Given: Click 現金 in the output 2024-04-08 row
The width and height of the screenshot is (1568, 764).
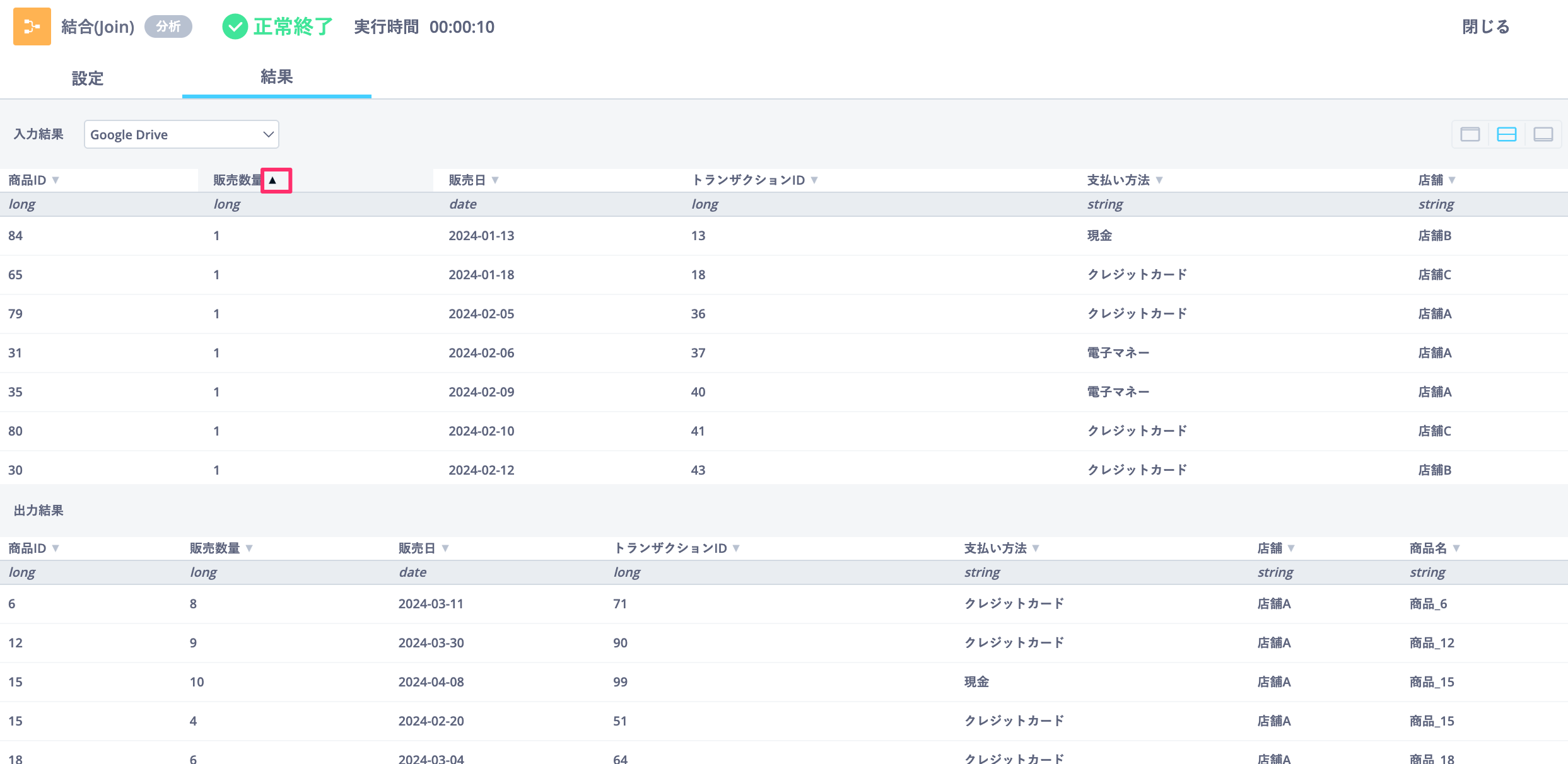Looking at the screenshot, I should coord(976,682).
